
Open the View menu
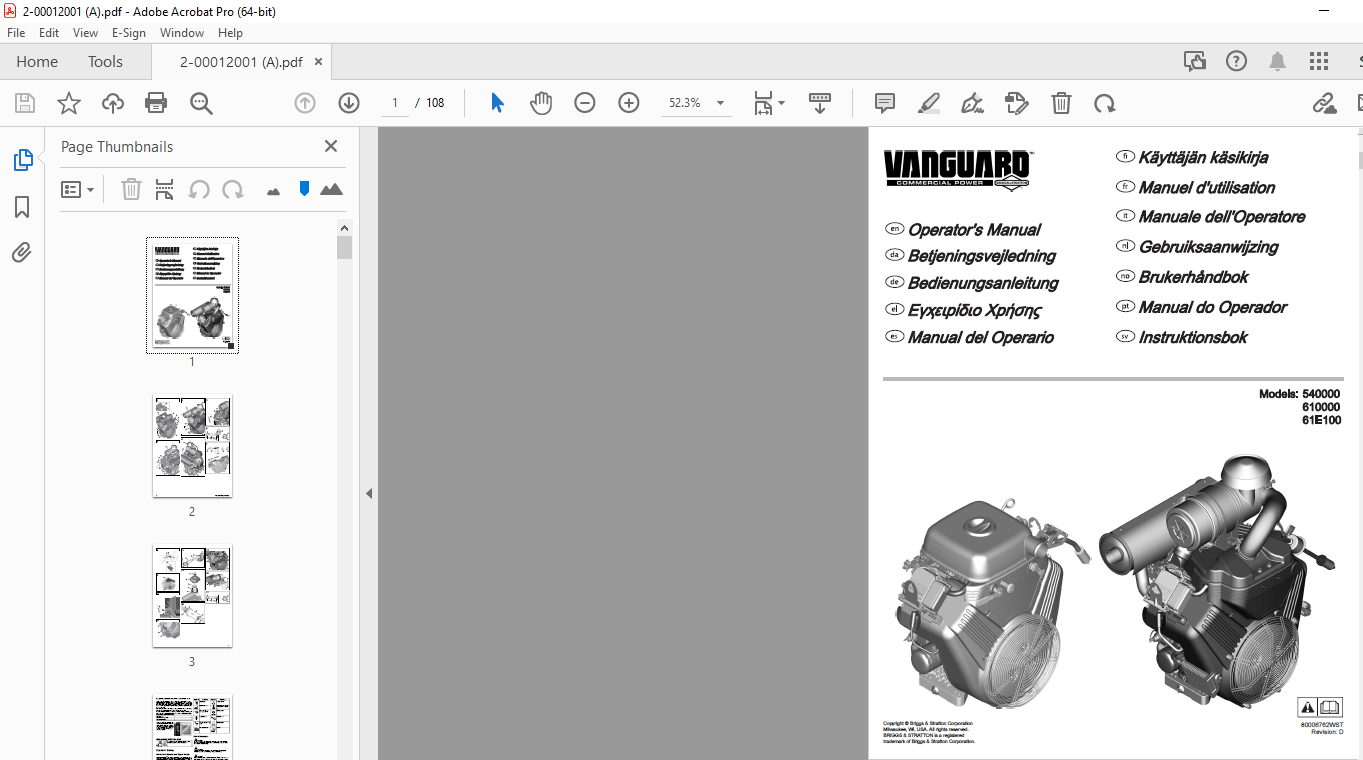point(86,33)
